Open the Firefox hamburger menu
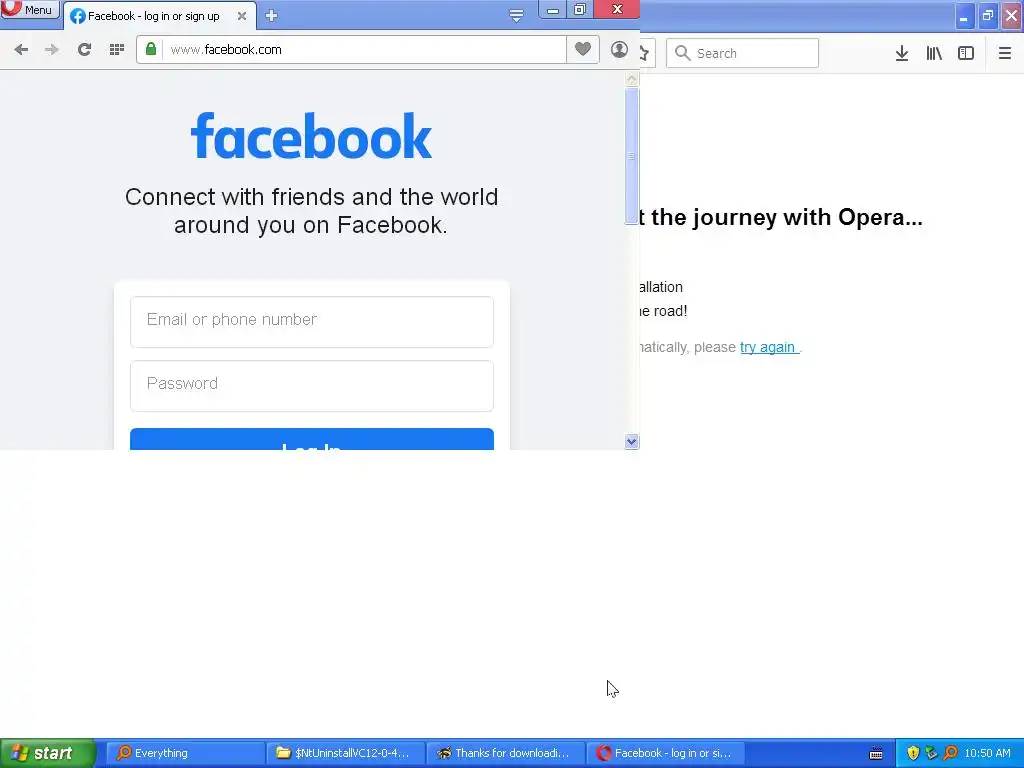1024x768 pixels. (x=1005, y=54)
